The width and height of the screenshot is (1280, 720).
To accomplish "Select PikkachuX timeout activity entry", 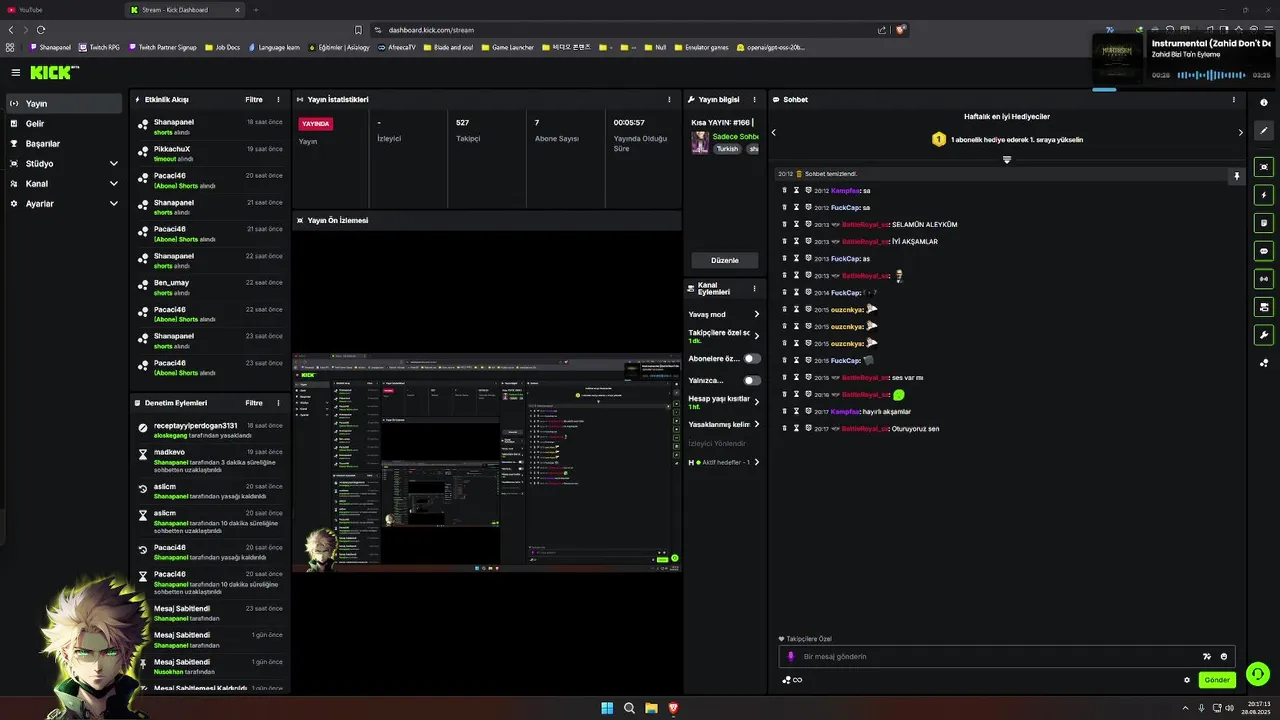I will (x=210, y=154).
